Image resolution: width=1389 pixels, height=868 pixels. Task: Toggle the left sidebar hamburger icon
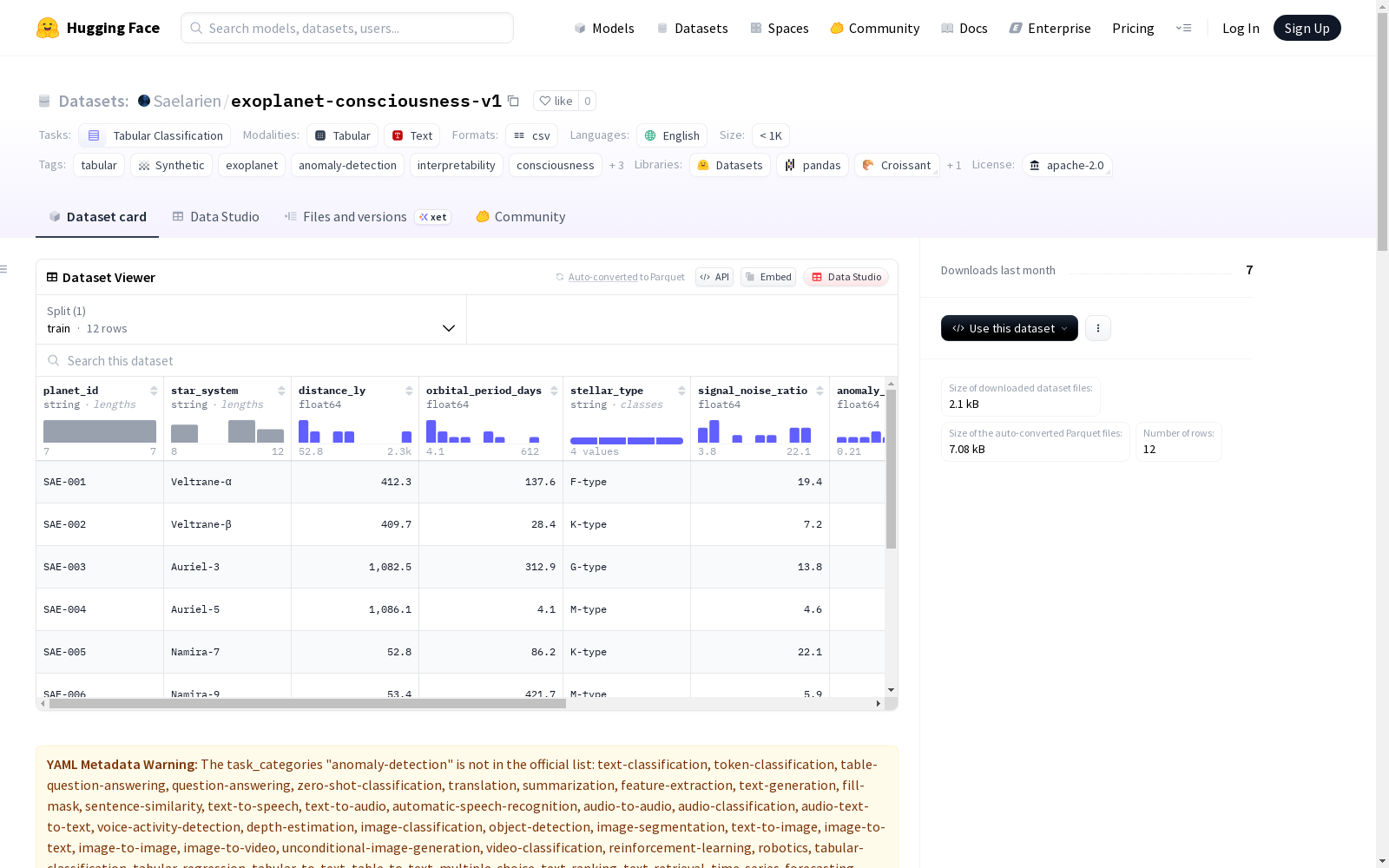click(3, 269)
